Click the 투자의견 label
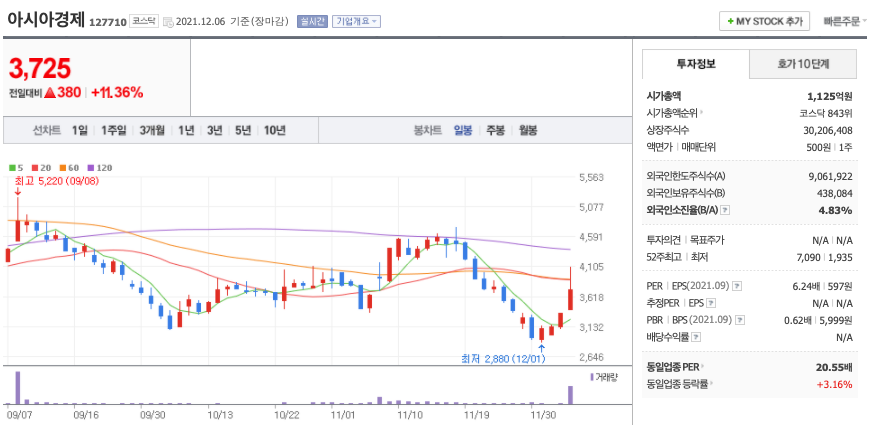The width and height of the screenshot is (874, 425). (x=663, y=240)
